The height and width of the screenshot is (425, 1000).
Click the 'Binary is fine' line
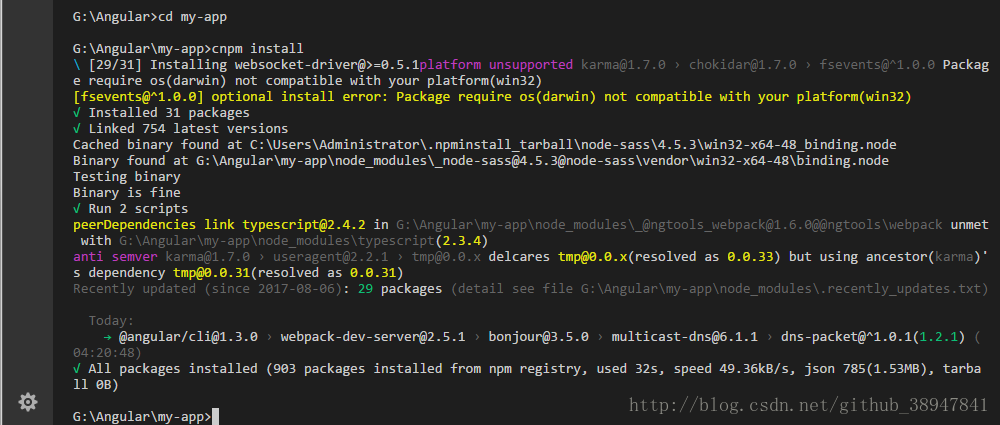[x=127, y=193]
